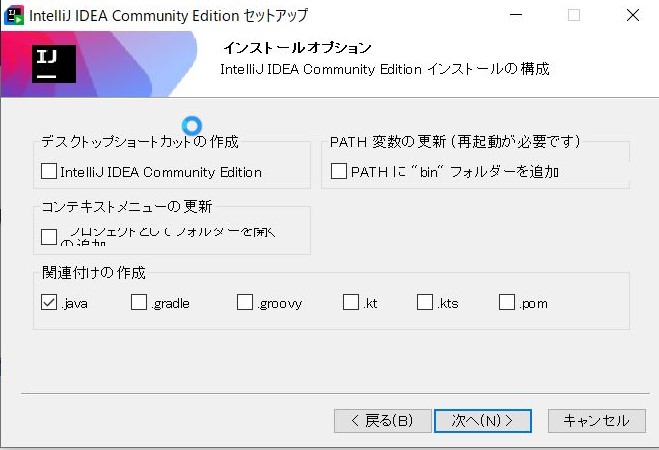Enable the .gradle file association
This screenshot has height=450, width=659.
pyautogui.click(x=139, y=302)
